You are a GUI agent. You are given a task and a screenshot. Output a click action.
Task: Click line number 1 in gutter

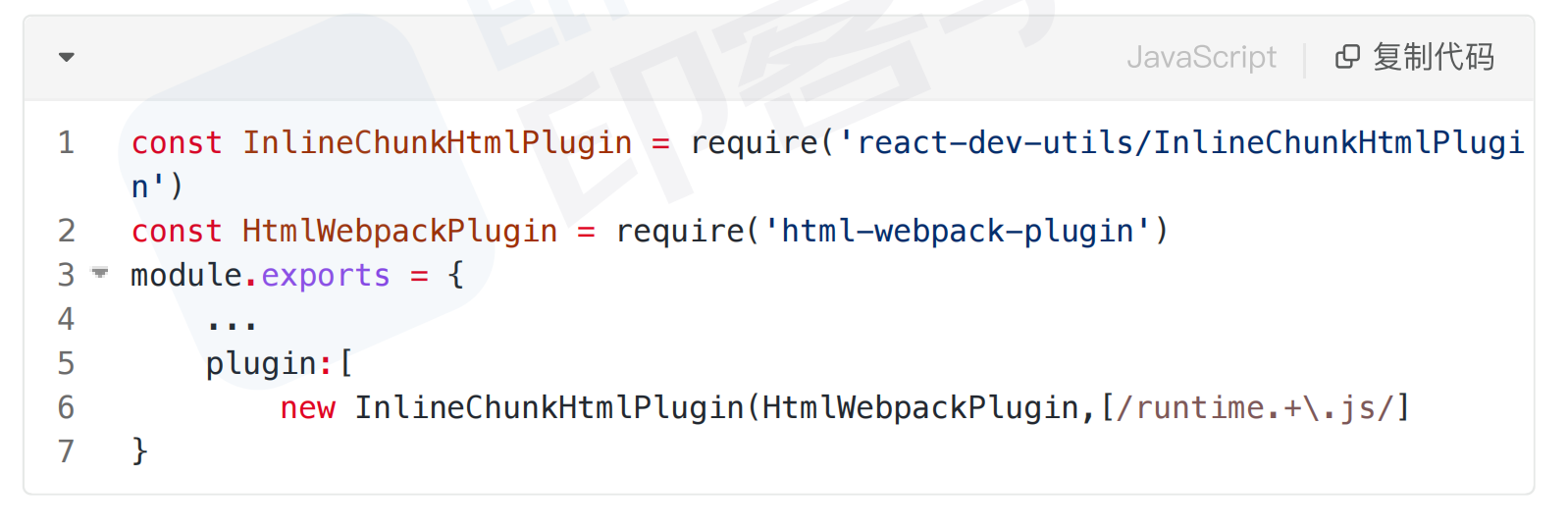[x=66, y=142]
